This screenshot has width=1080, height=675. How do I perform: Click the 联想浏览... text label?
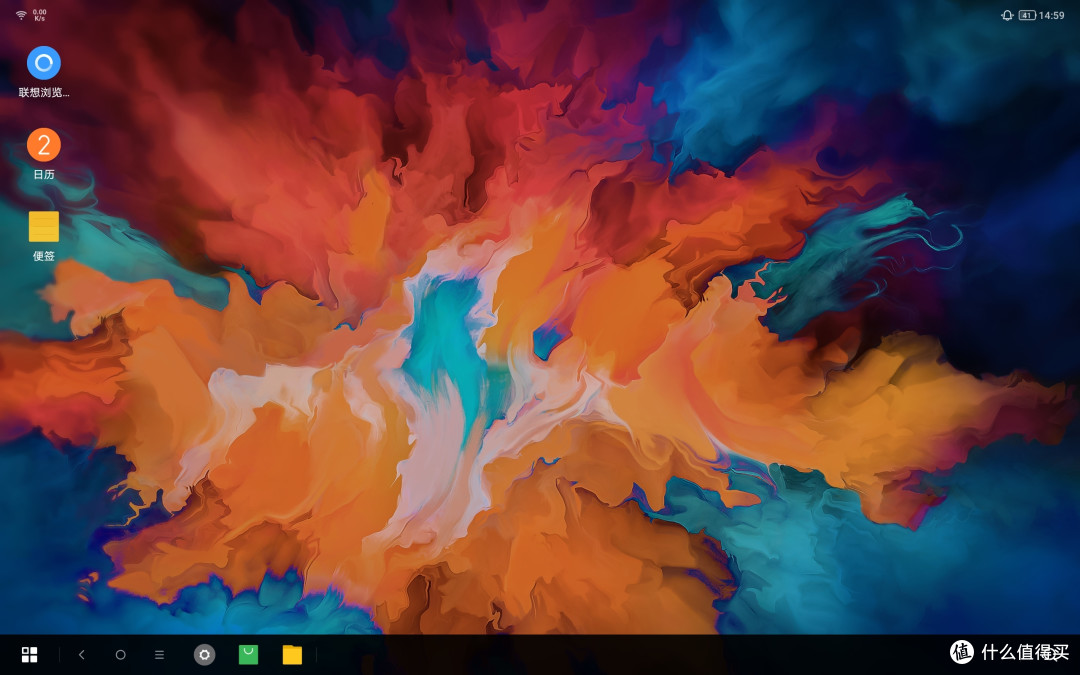pos(44,92)
